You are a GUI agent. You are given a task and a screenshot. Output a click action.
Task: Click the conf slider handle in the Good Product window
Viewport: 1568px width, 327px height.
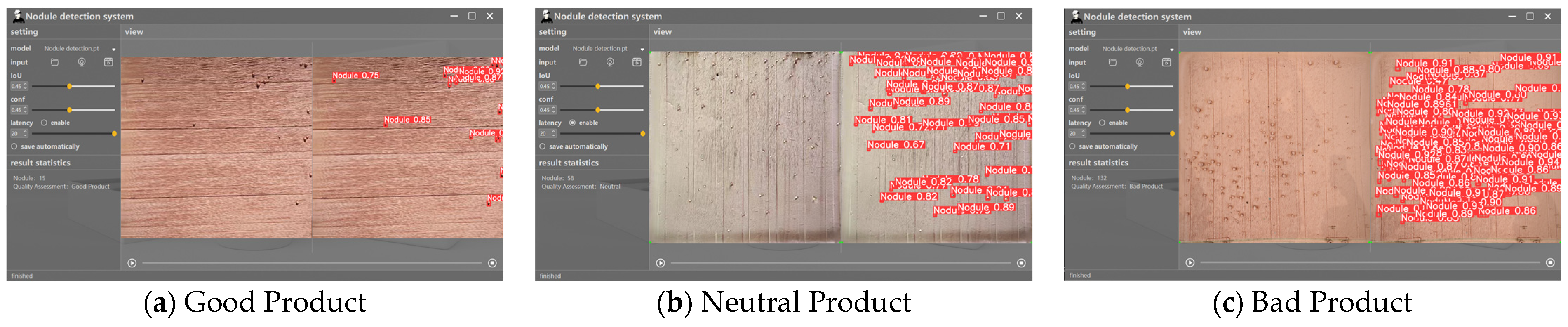click(69, 110)
